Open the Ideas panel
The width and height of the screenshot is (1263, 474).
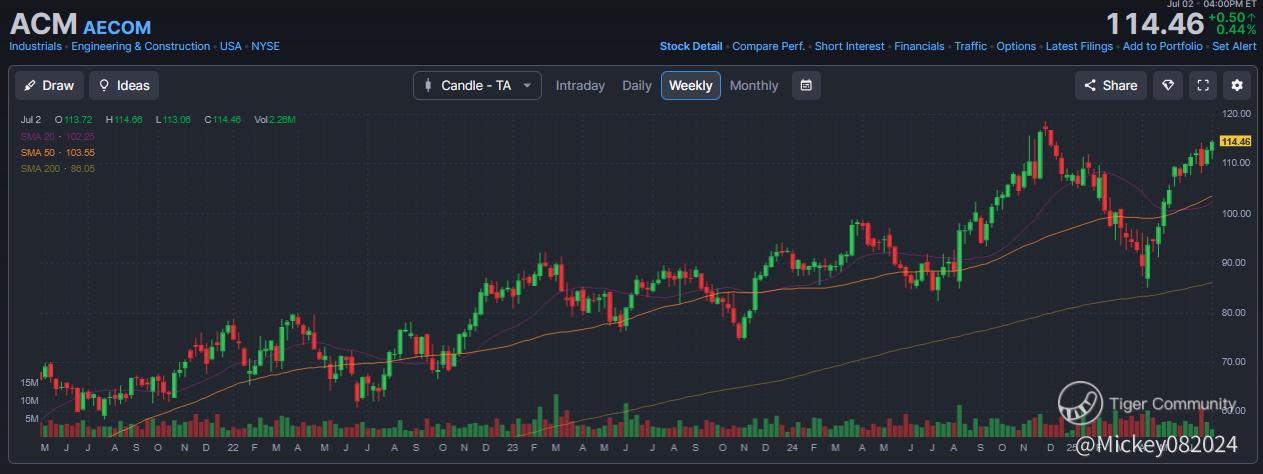click(x=124, y=86)
